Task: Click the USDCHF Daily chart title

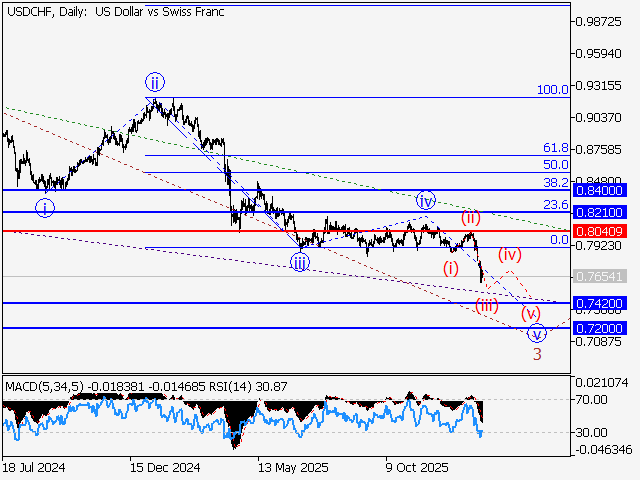Action: coord(115,12)
